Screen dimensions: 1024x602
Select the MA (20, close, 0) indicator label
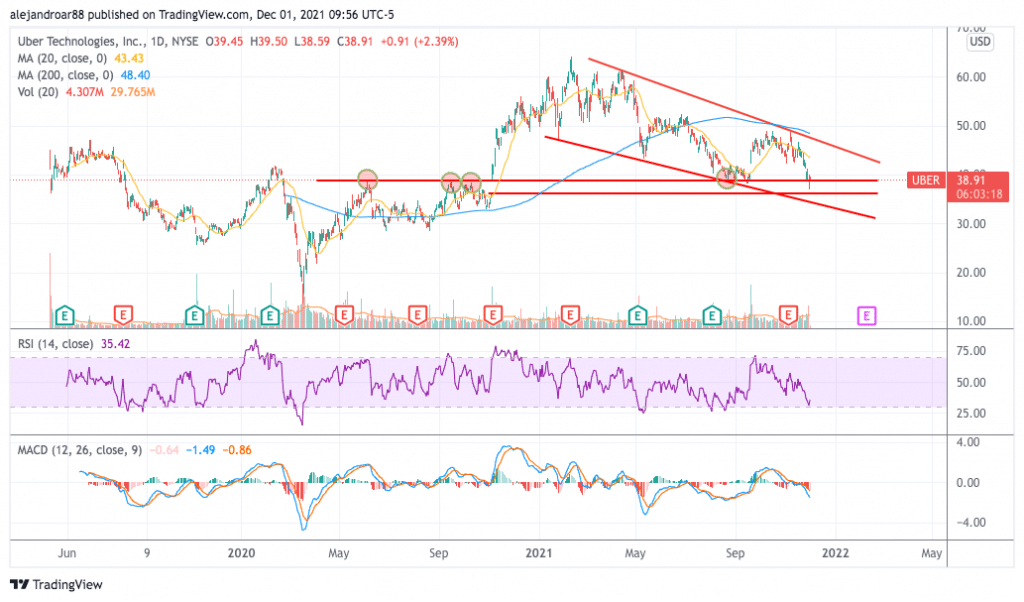pyautogui.click(x=62, y=58)
